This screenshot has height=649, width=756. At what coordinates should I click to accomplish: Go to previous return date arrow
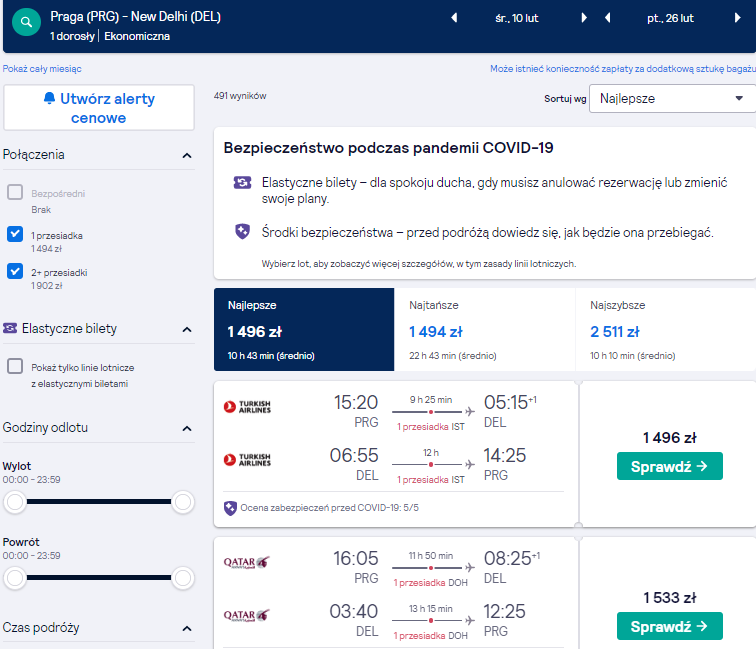pyautogui.click(x=608, y=18)
